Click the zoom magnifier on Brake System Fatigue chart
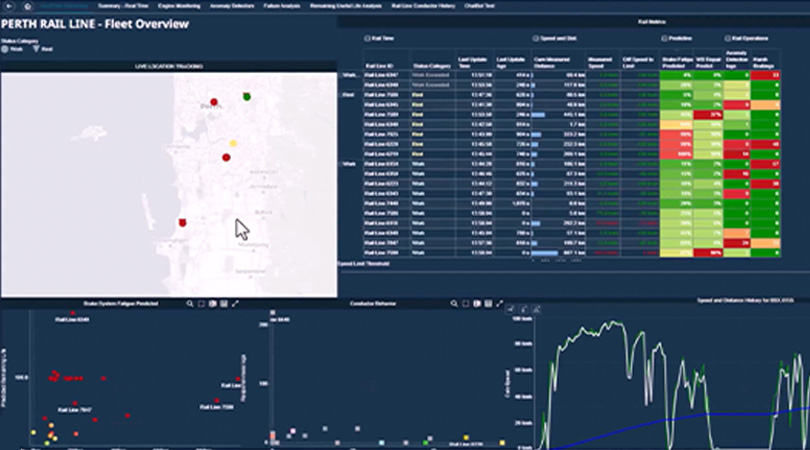 [x=190, y=304]
